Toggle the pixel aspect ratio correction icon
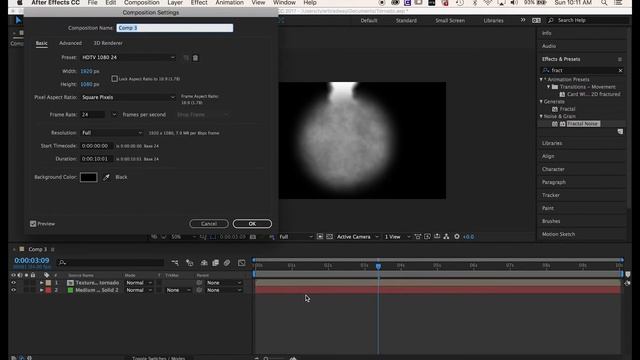This screenshot has width=640, height=360. (x=418, y=237)
